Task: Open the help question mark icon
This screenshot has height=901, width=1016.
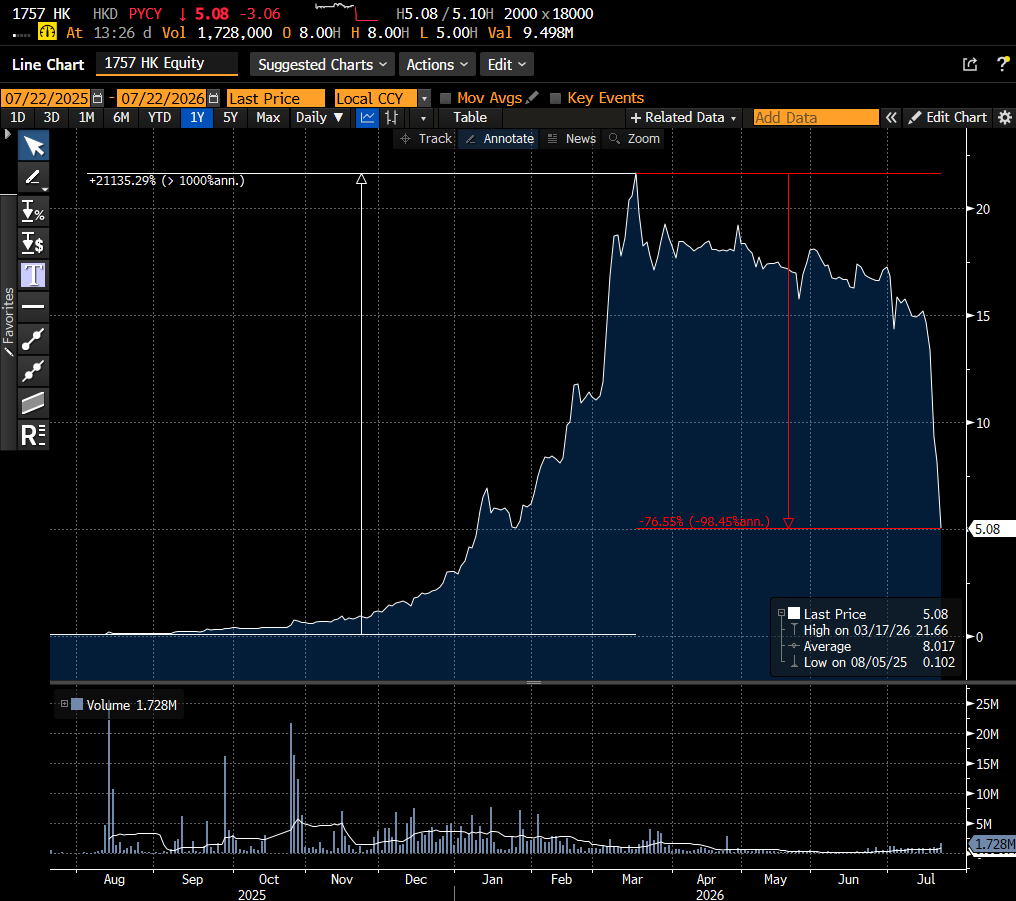Action: click(1002, 63)
